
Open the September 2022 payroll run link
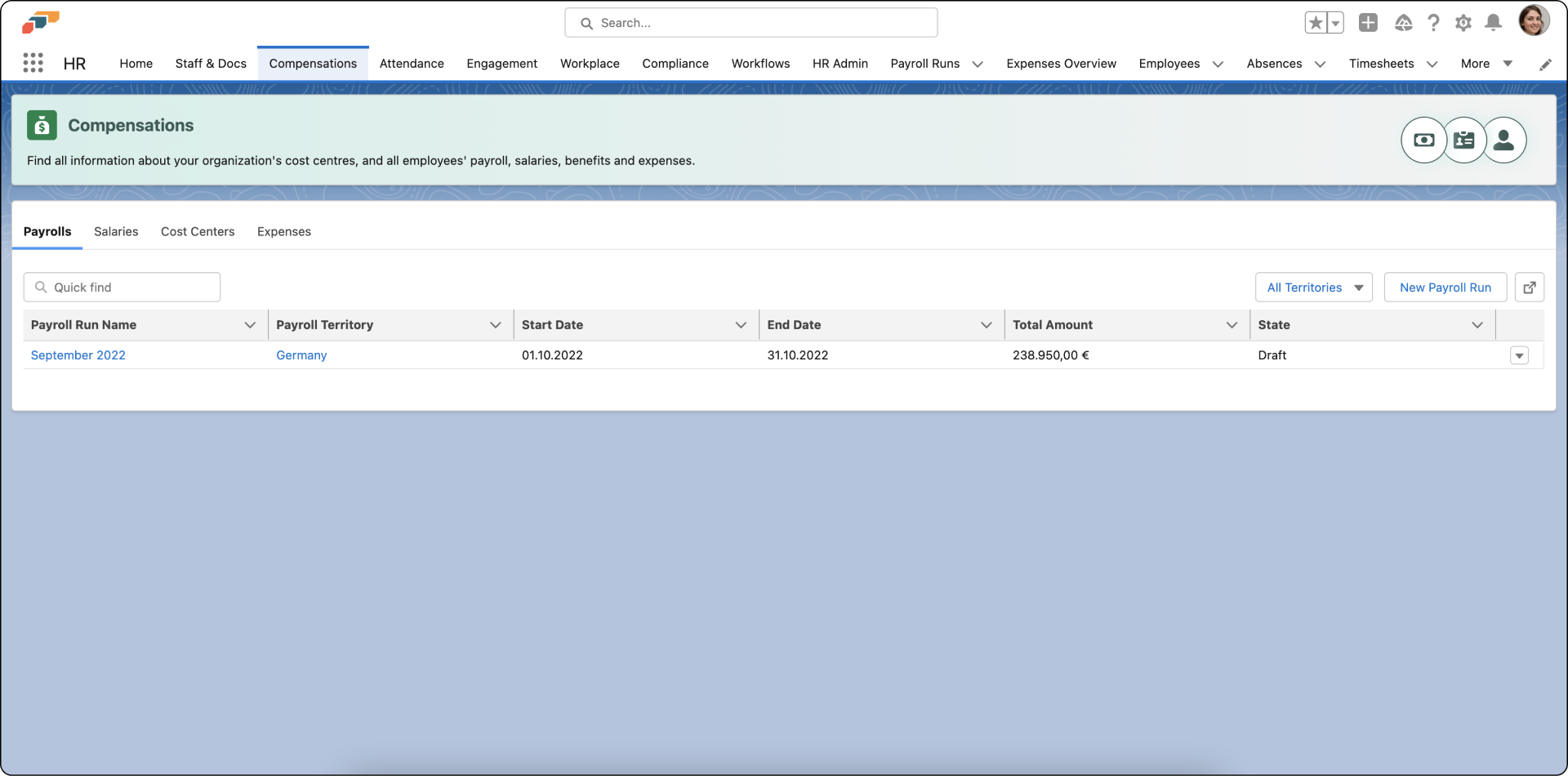(78, 355)
